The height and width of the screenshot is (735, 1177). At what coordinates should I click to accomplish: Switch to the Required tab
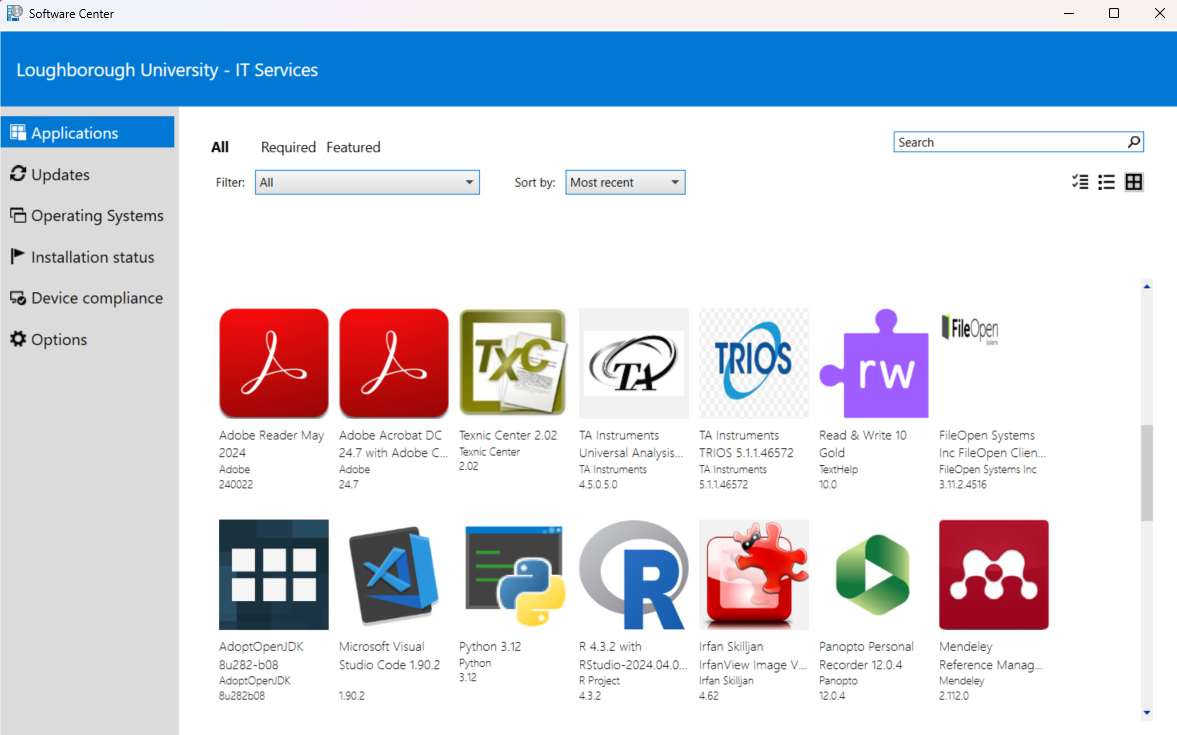[x=288, y=147]
